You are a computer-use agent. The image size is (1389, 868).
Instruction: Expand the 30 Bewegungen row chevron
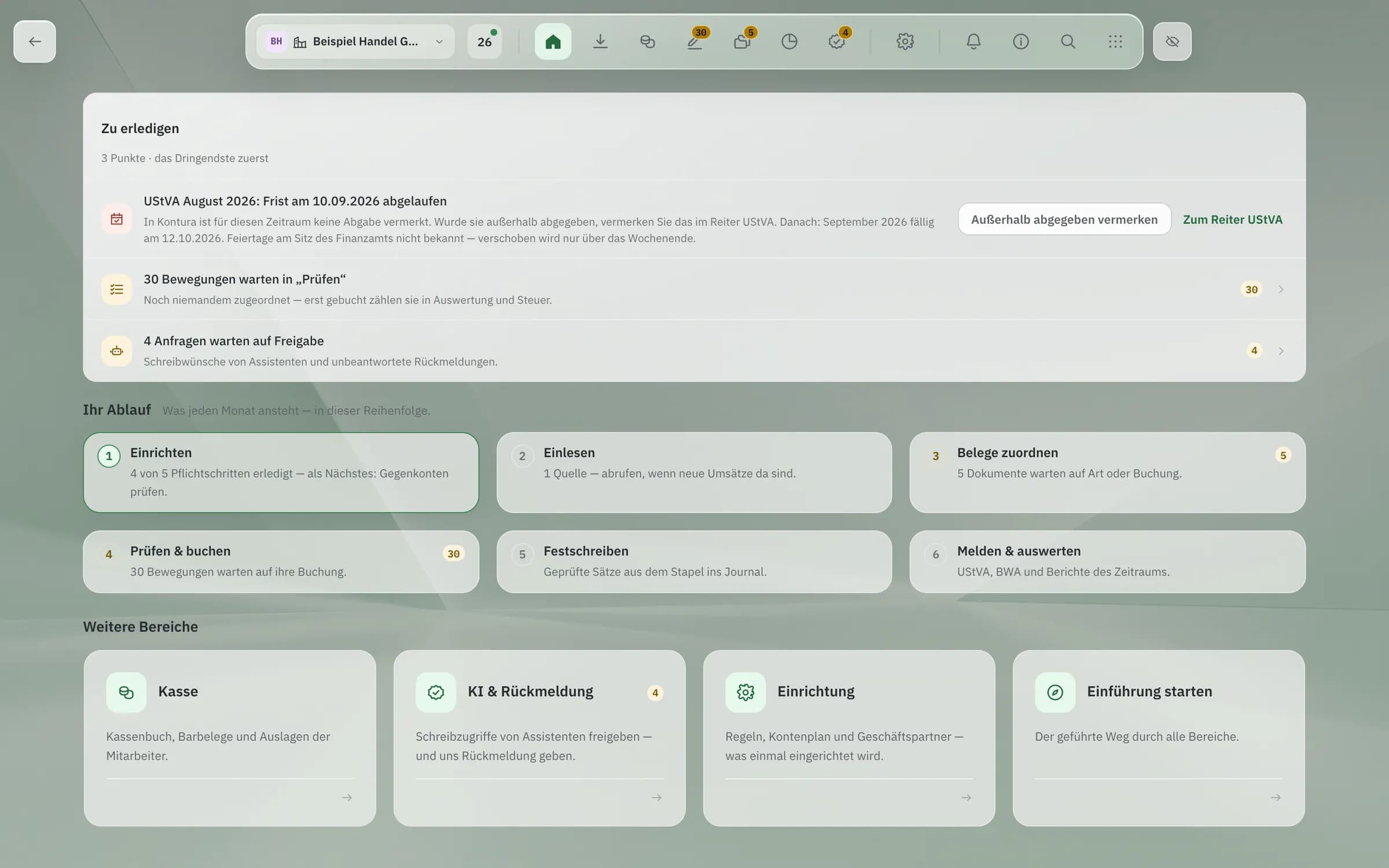point(1281,289)
